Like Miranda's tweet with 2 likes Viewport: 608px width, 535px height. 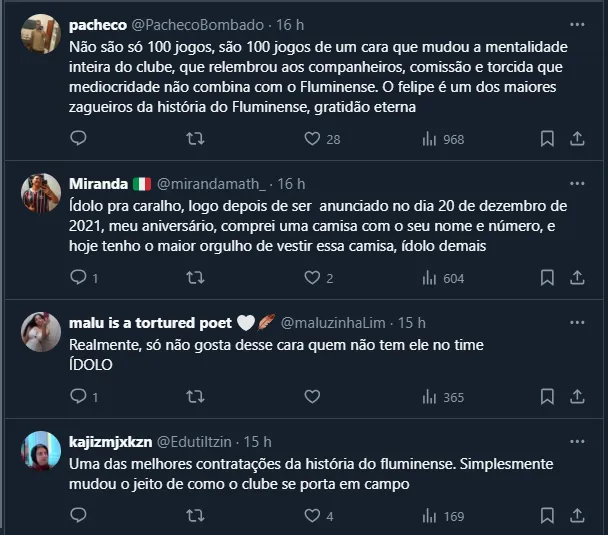pyautogui.click(x=312, y=277)
